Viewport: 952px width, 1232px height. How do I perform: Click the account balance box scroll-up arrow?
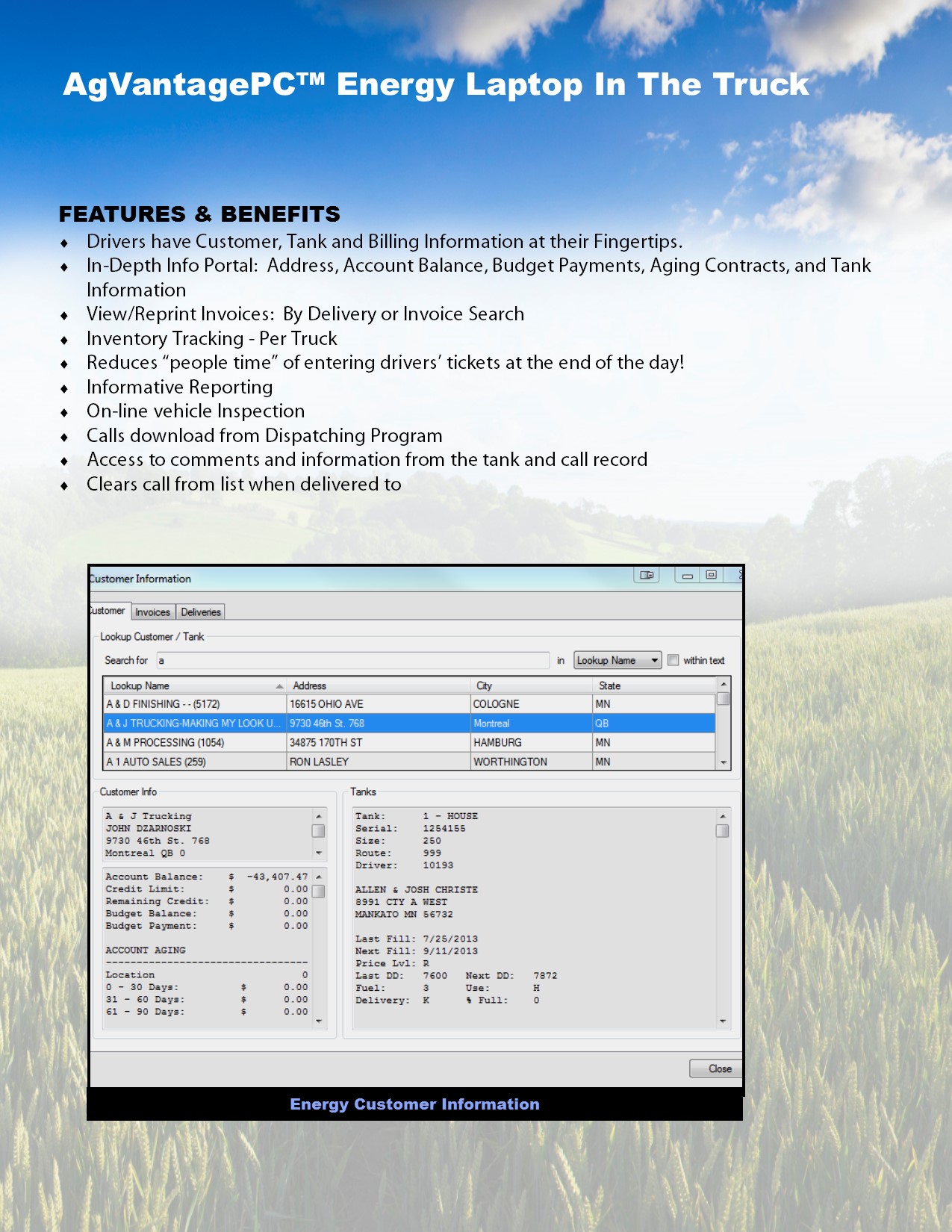pyautogui.click(x=319, y=877)
